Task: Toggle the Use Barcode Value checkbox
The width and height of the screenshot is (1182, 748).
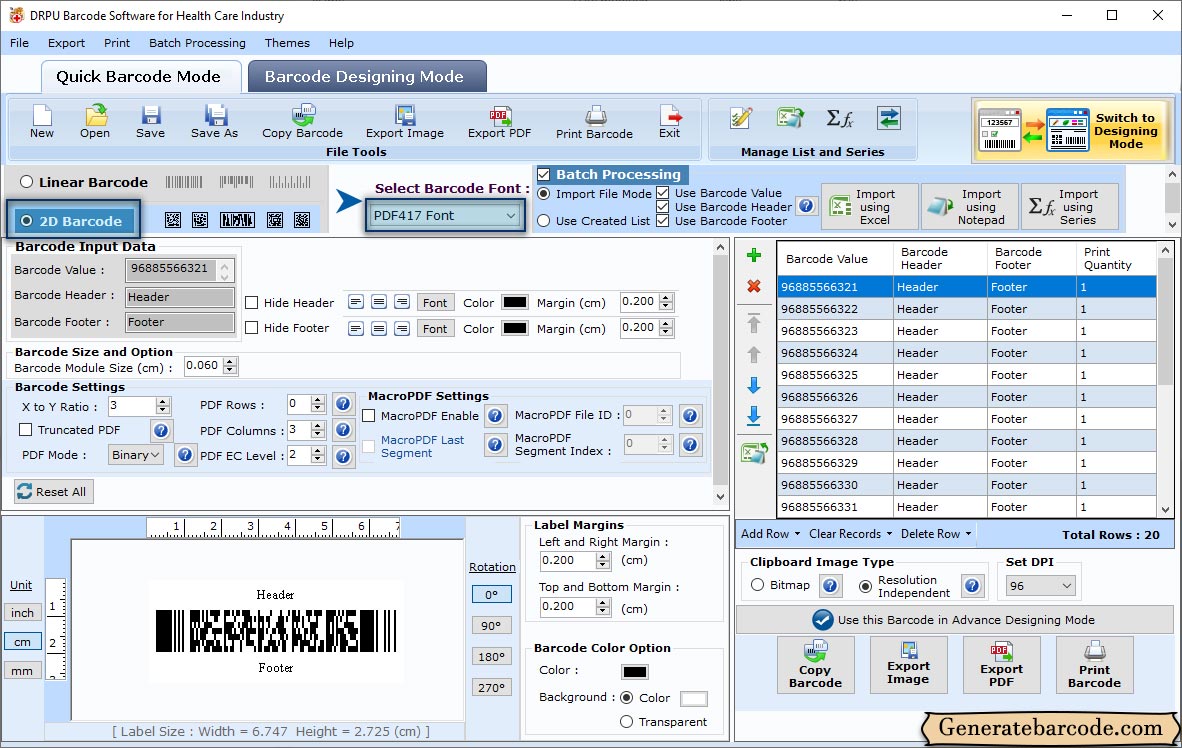Action: coord(663,192)
